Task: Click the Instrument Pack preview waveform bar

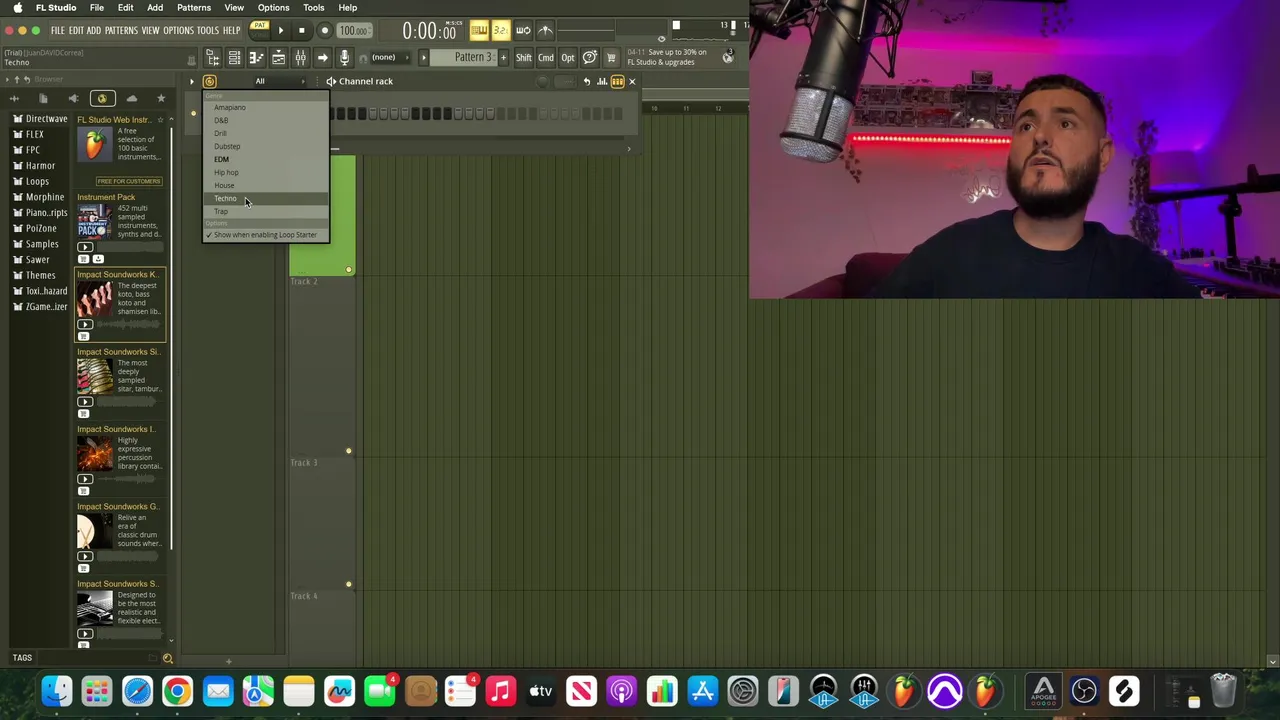Action: 130,246
